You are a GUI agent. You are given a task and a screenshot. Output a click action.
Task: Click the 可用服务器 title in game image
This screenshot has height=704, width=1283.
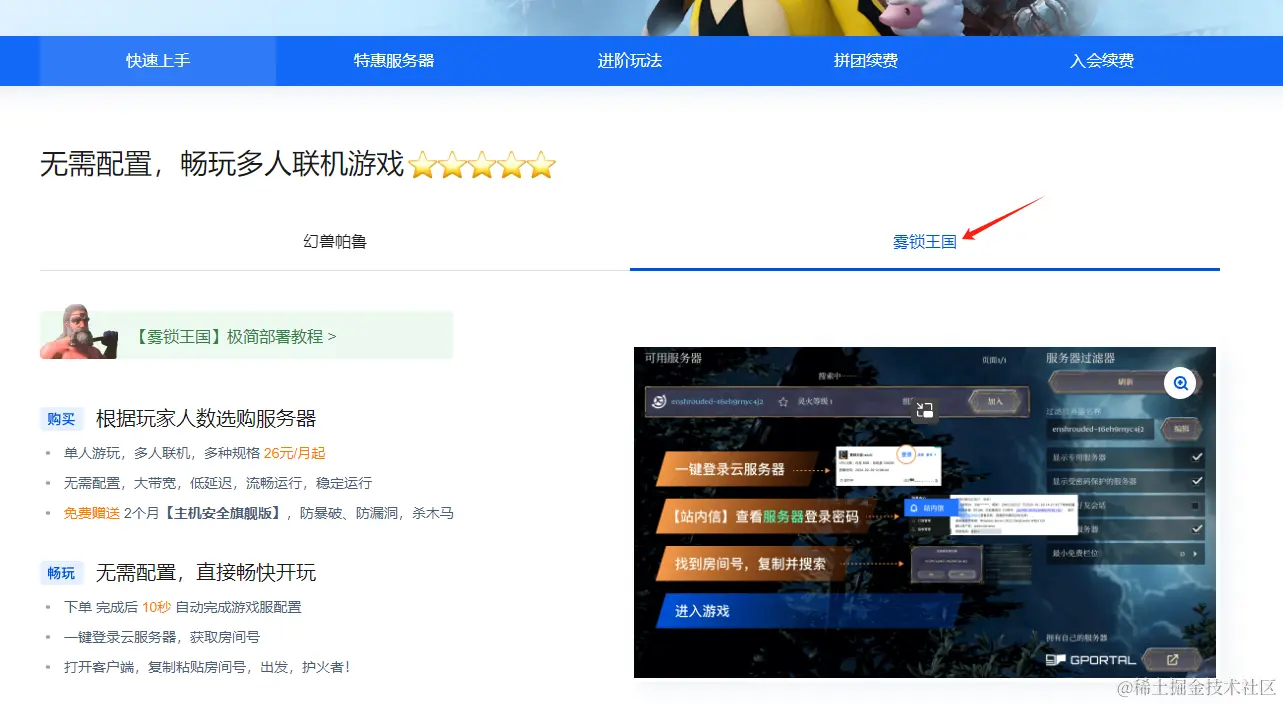point(673,358)
